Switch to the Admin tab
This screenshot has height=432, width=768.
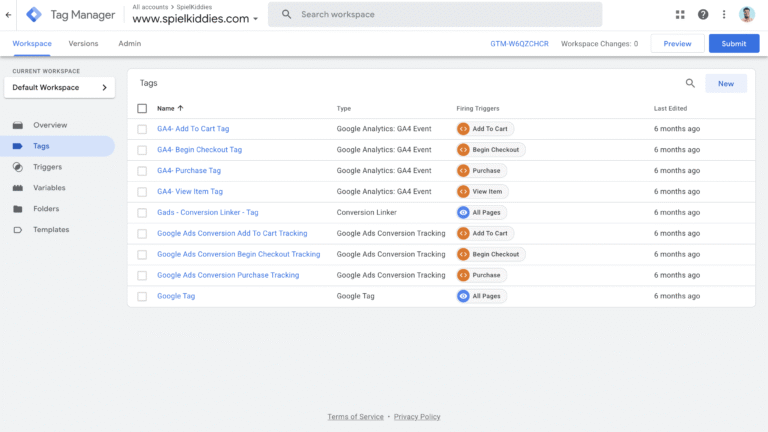pyautogui.click(x=129, y=44)
